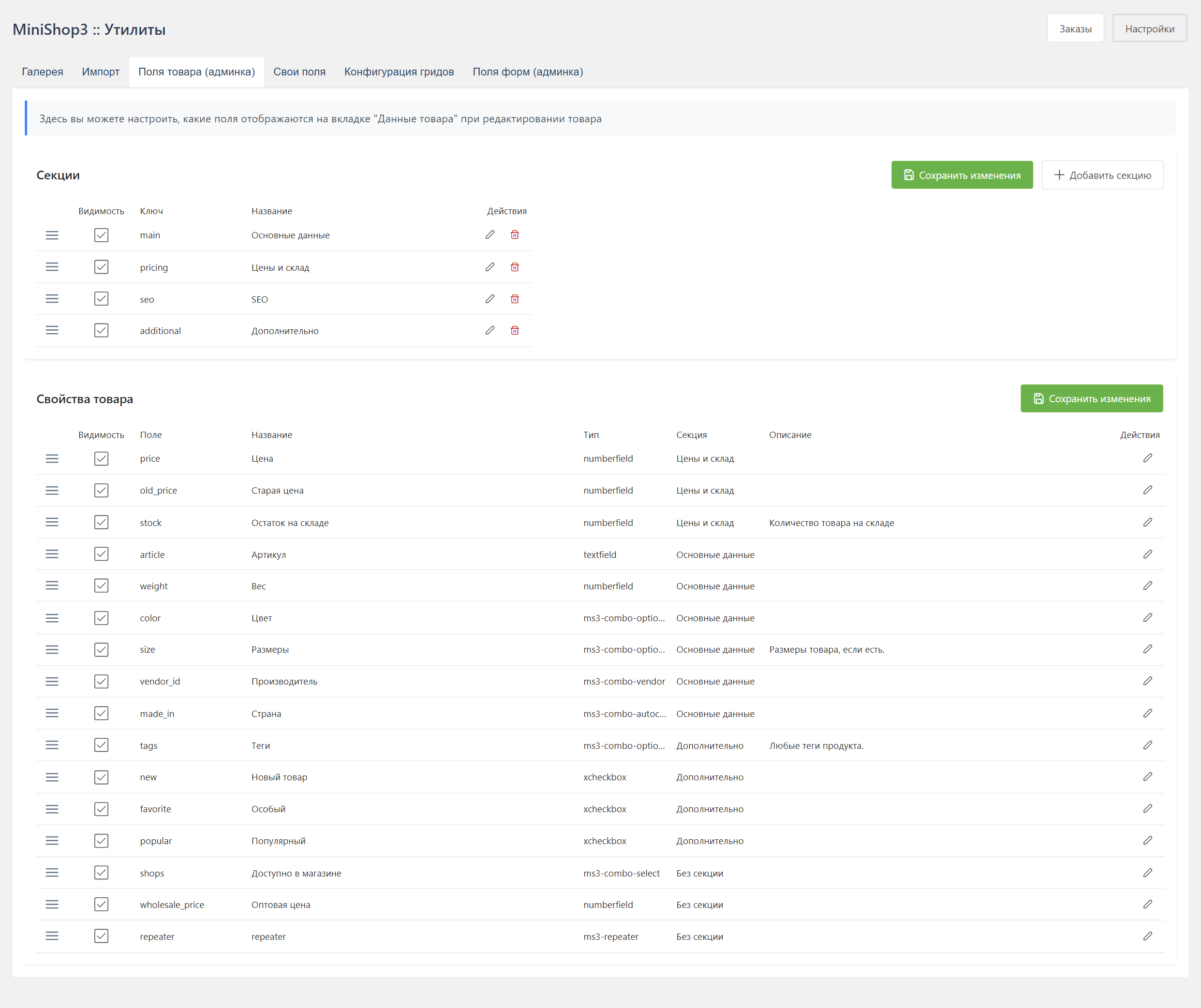
Task: Edit the wholesale_price field with pencil icon
Action: pos(1147,904)
